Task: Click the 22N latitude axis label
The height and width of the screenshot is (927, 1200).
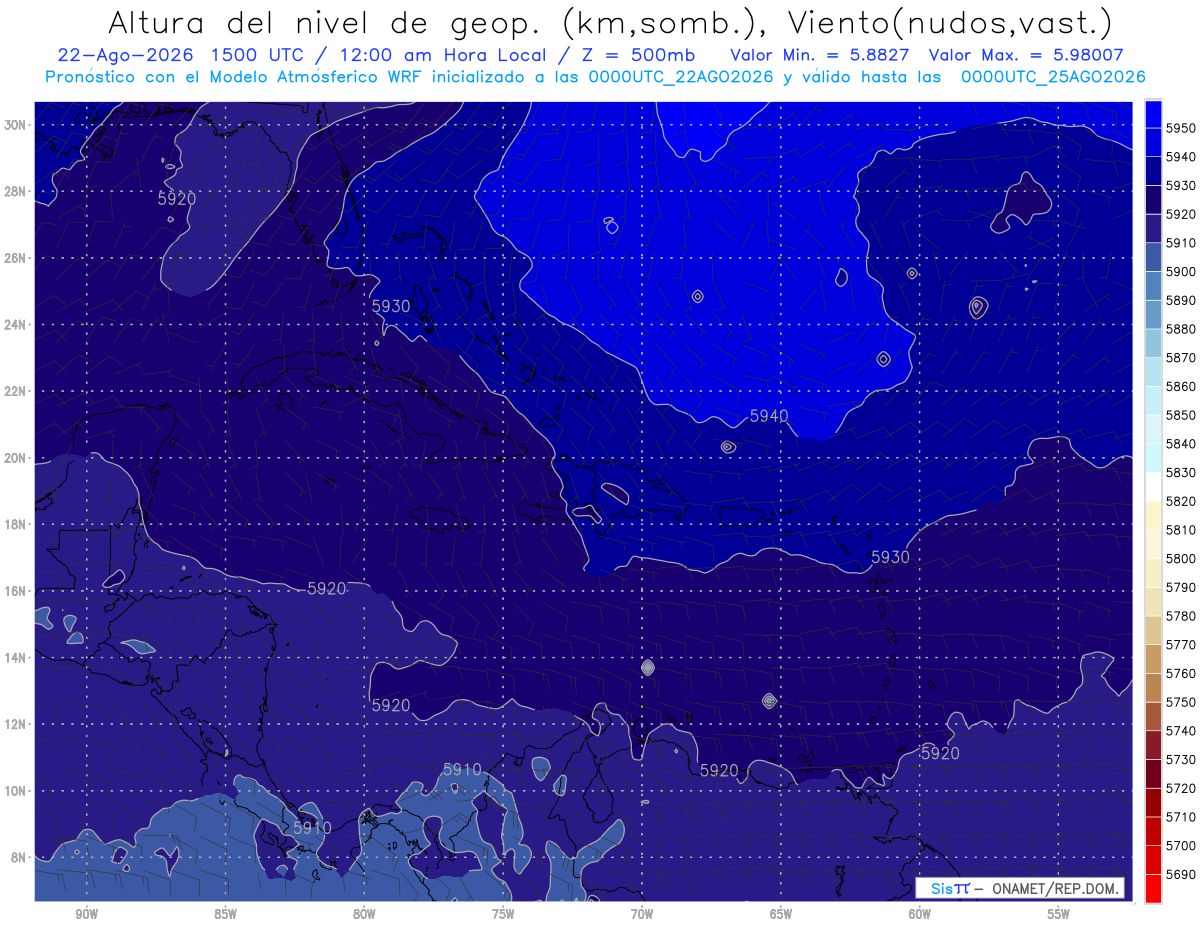Action: (x=15, y=391)
